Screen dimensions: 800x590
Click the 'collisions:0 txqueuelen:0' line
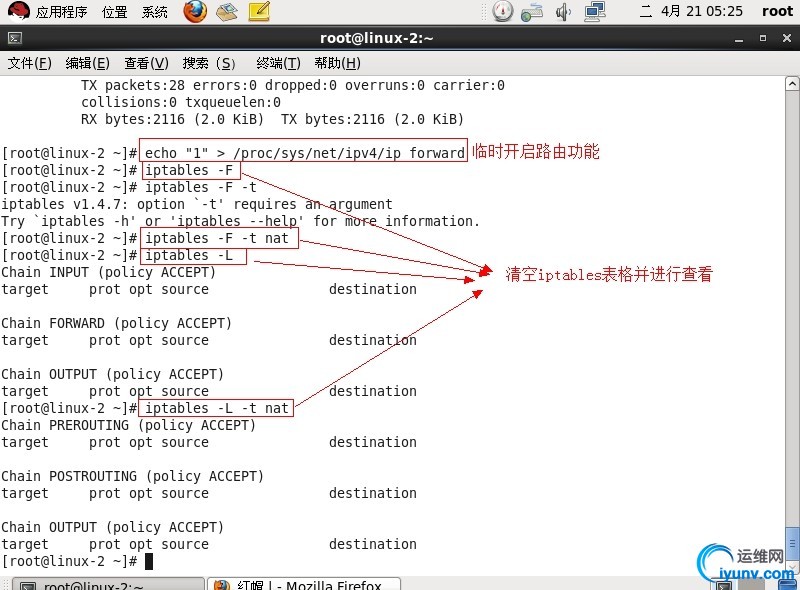(181, 102)
